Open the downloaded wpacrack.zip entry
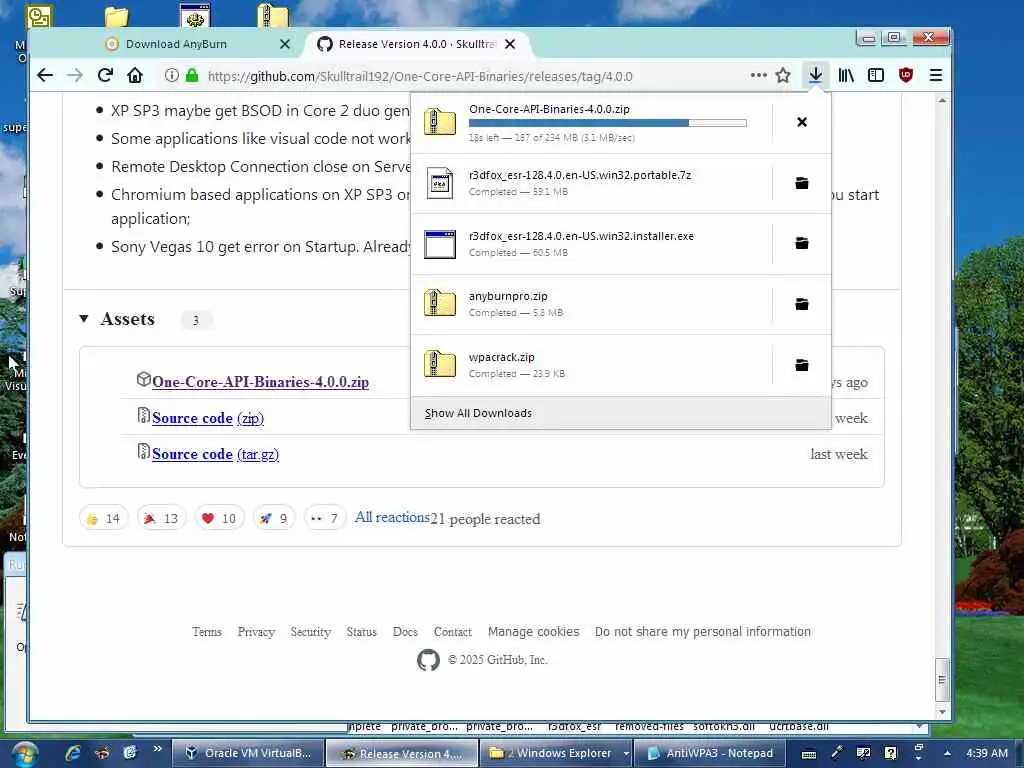This screenshot has height=768, width=1024. pos(591,366)
